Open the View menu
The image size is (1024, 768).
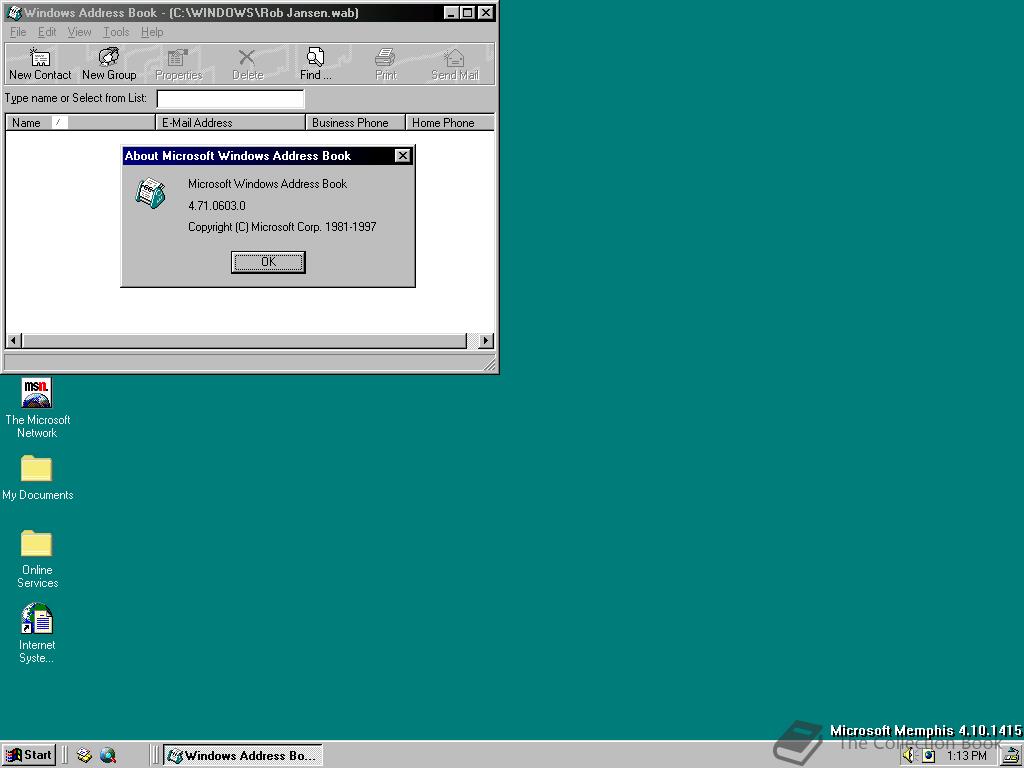tap(80, 32)
